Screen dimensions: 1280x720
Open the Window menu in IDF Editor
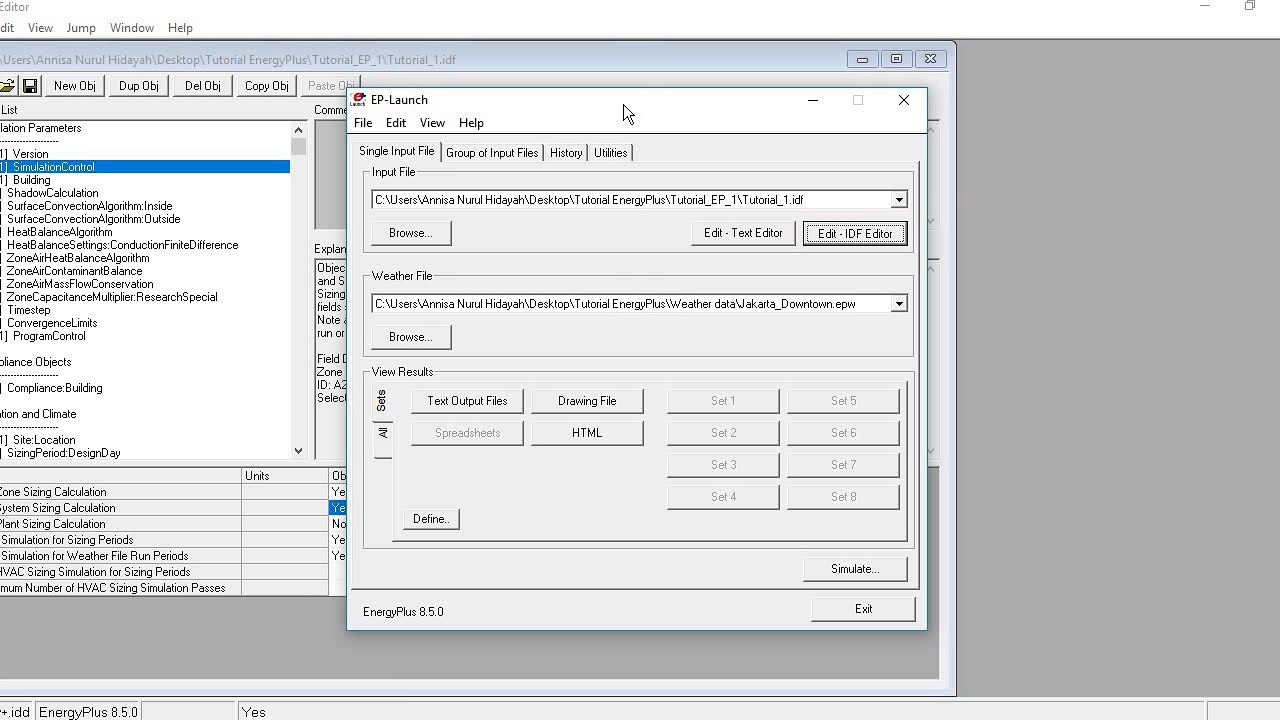pyautogui.click(x=132, y=28)
